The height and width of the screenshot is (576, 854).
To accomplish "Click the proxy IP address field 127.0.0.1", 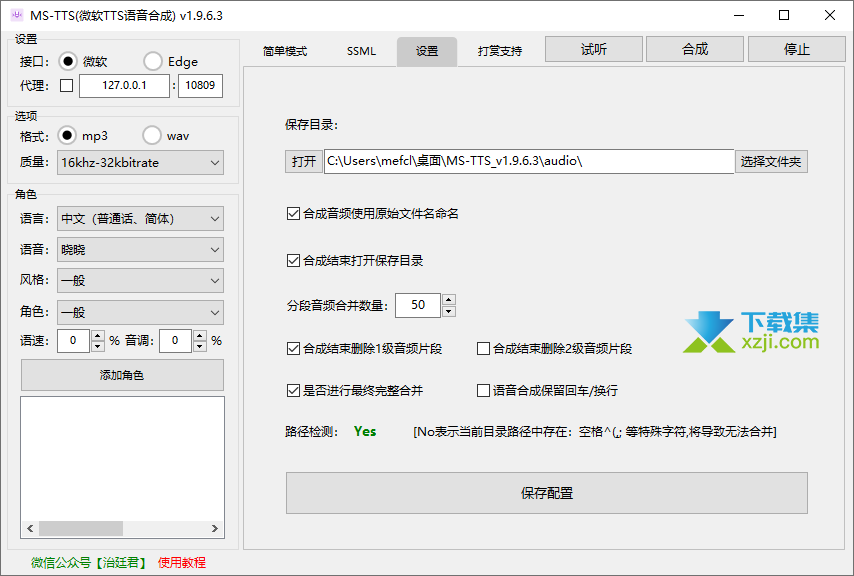I will click(x=124, y=85).
